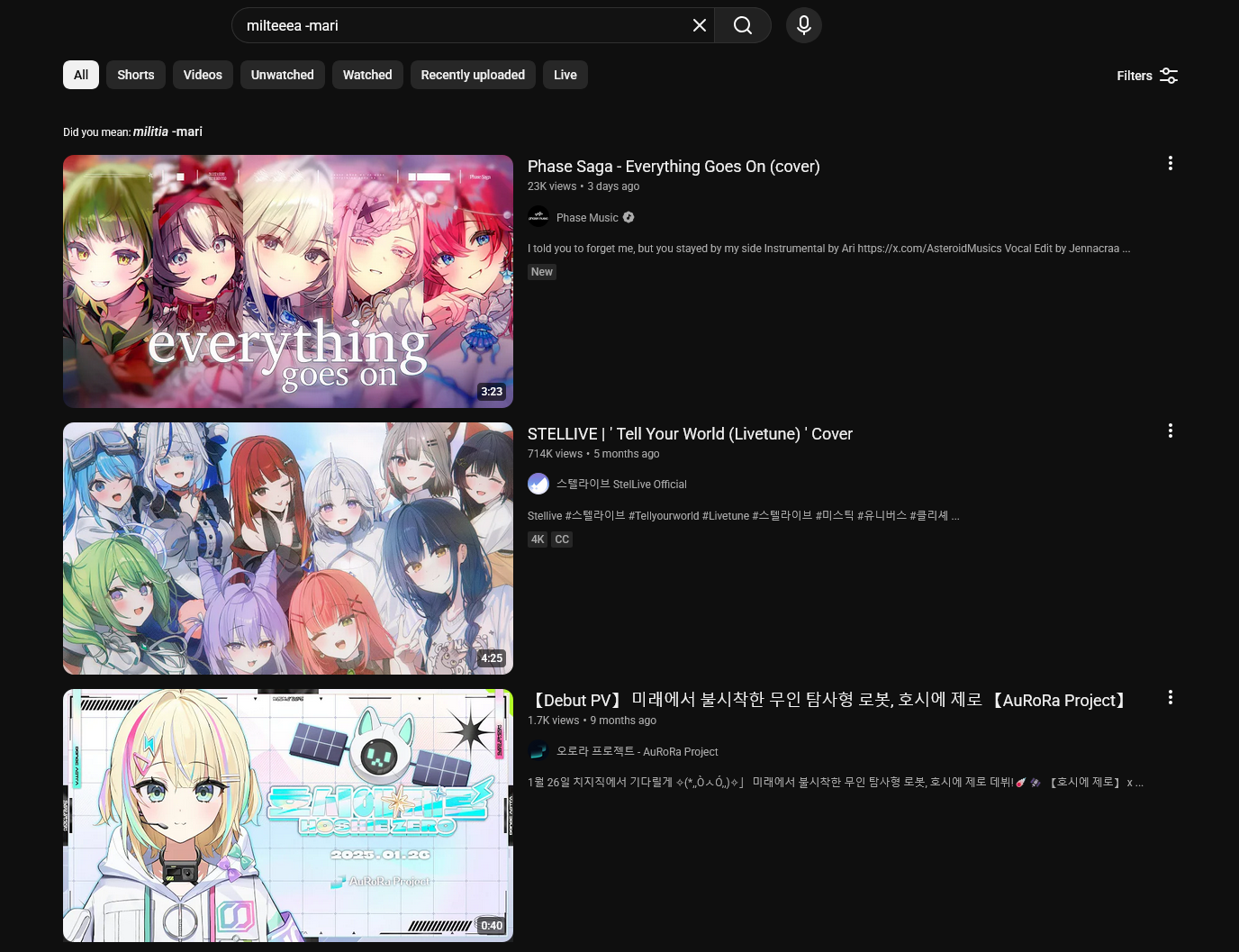The height and width of the screenshot is (952, 1239).
Task: Filter results by Watched
Action: pos(367,75)
